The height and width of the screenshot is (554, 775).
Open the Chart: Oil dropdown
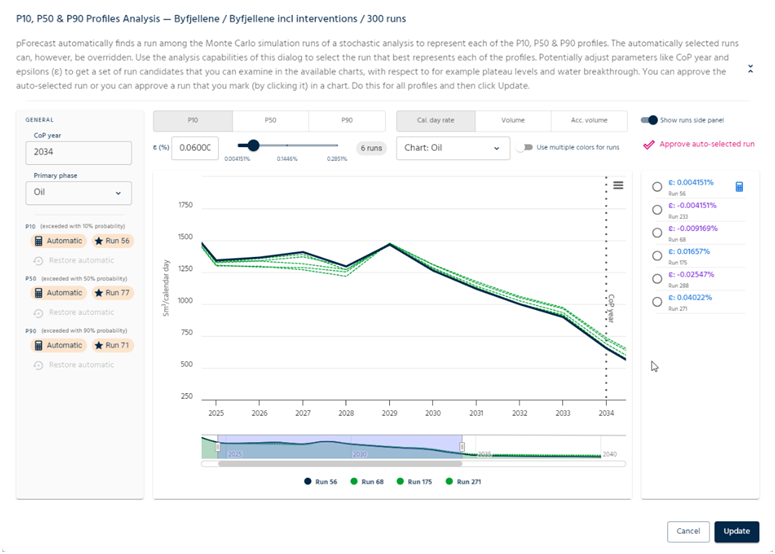click(453, 148)
